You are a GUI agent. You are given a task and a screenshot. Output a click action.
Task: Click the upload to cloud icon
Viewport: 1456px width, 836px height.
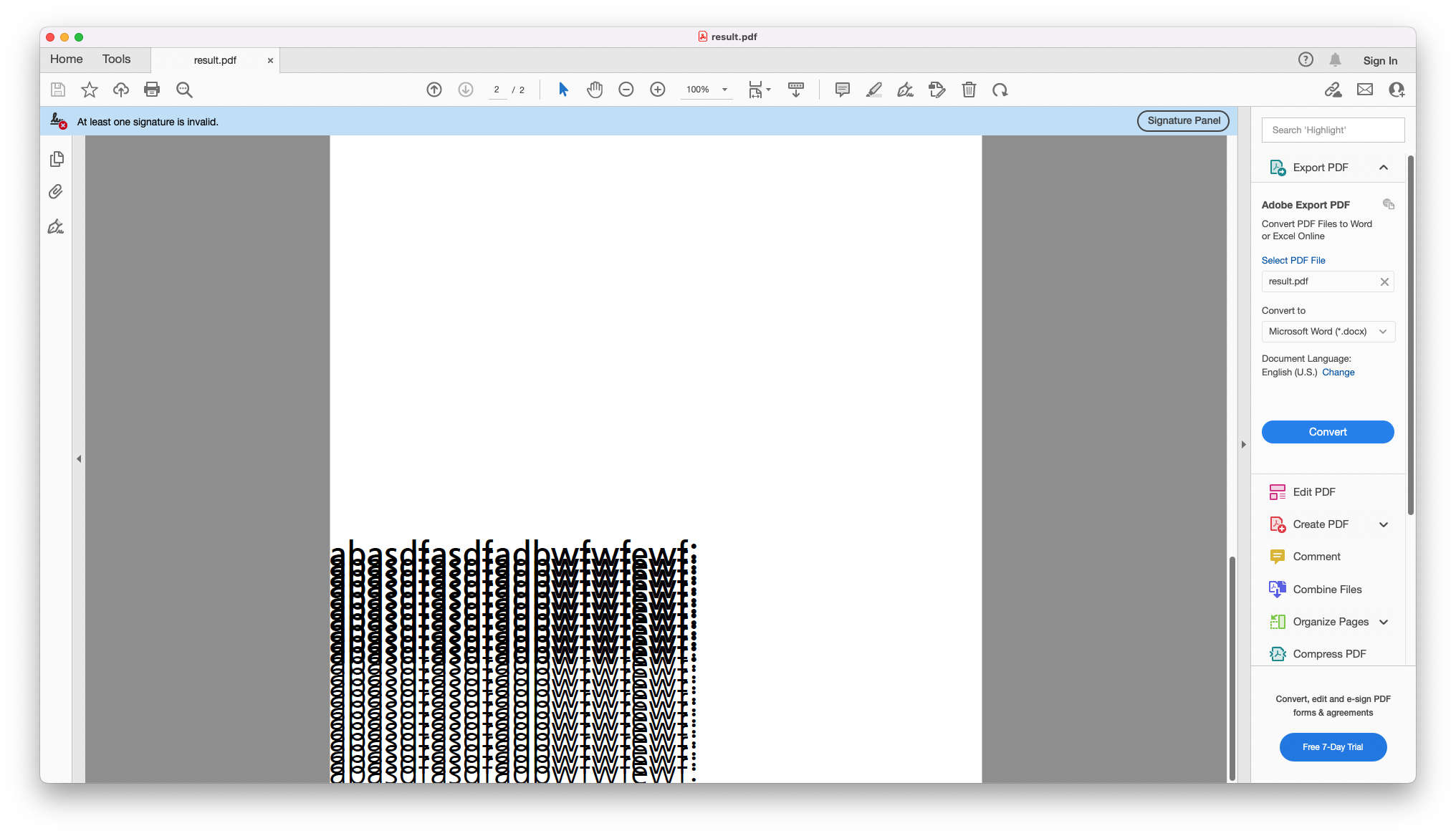121,90
